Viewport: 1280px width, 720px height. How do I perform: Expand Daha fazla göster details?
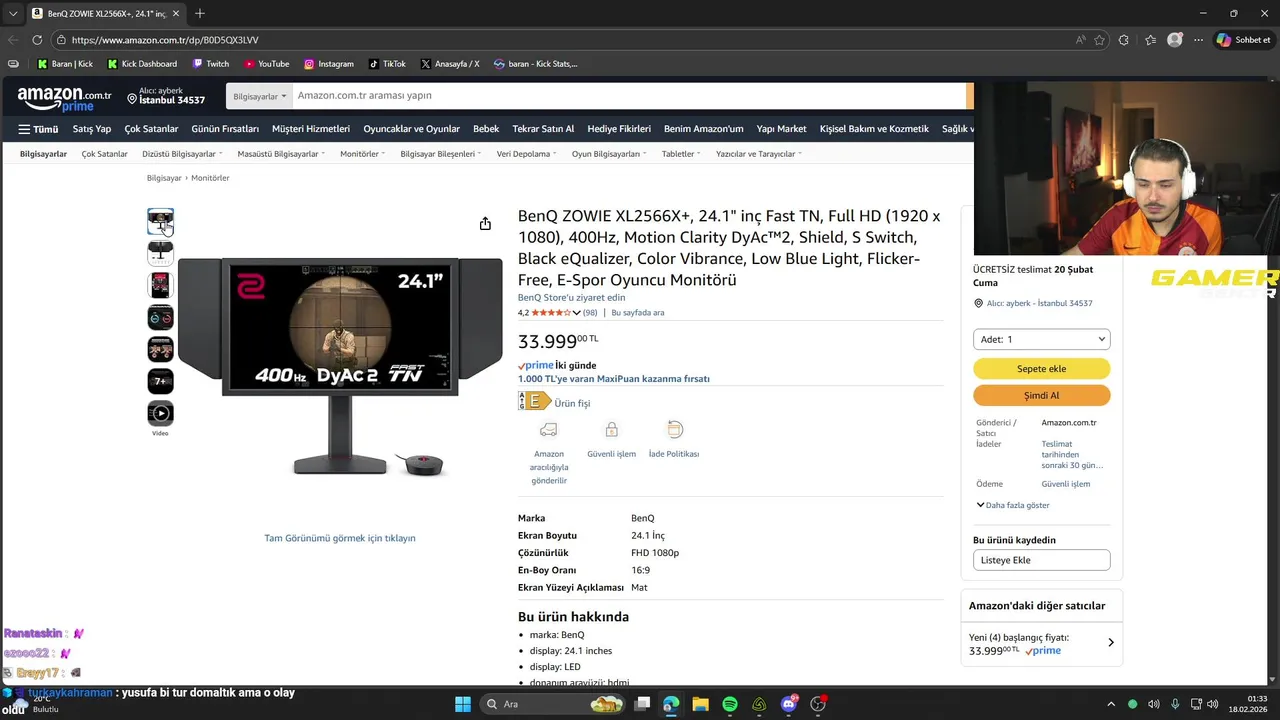pyautogui.click(x=1013, y=505)
